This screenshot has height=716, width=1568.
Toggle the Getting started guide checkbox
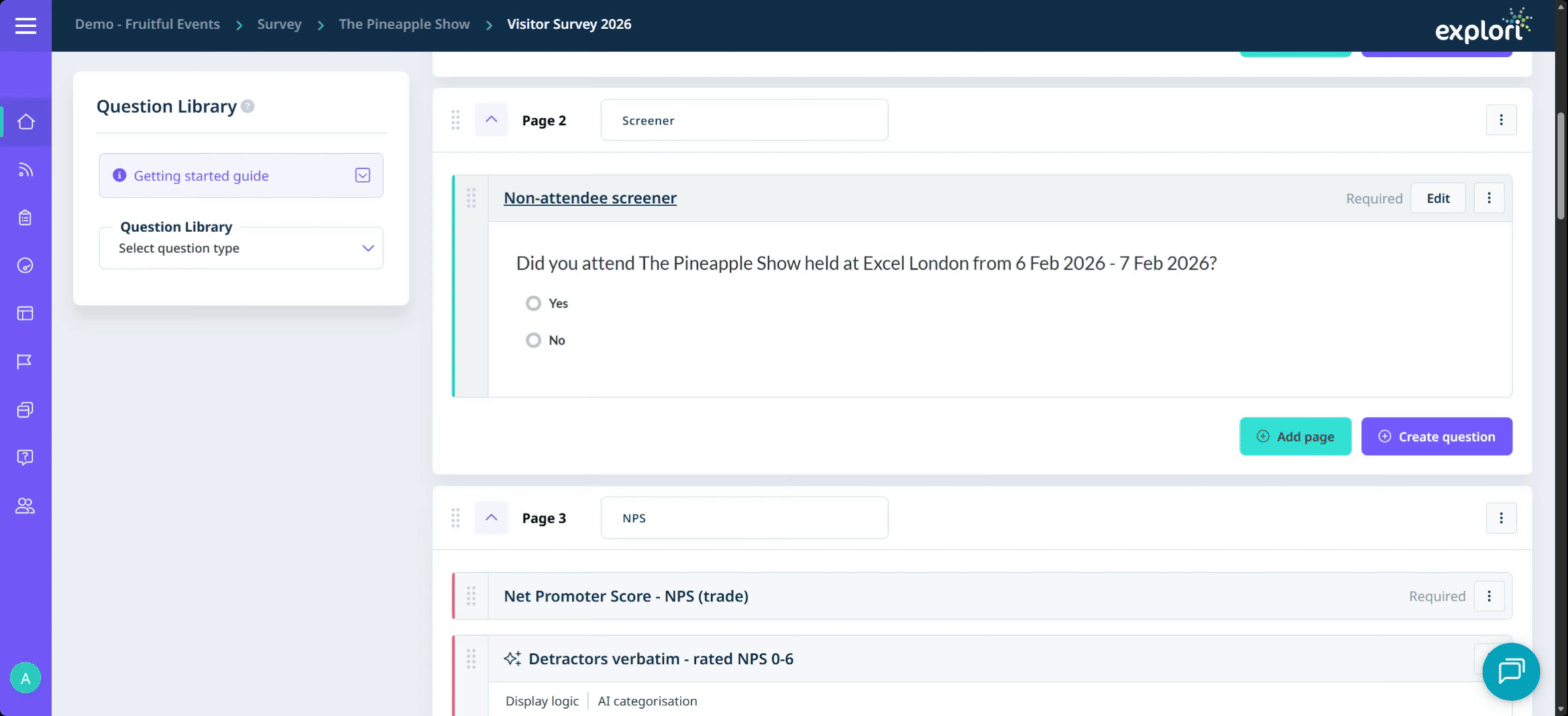[363, 175]
